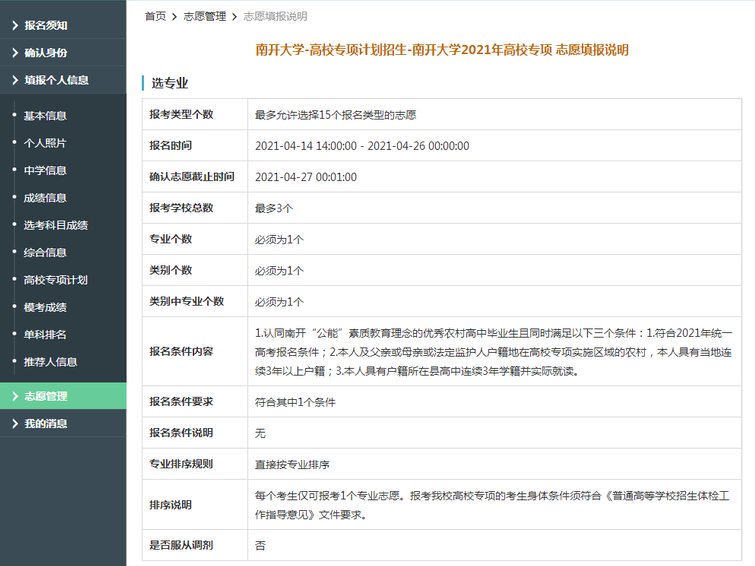The height and width of the screenshot is (566, 755).
Task: Expand the 报名须知 chevron arrow
Action: (x=15, y=26)
